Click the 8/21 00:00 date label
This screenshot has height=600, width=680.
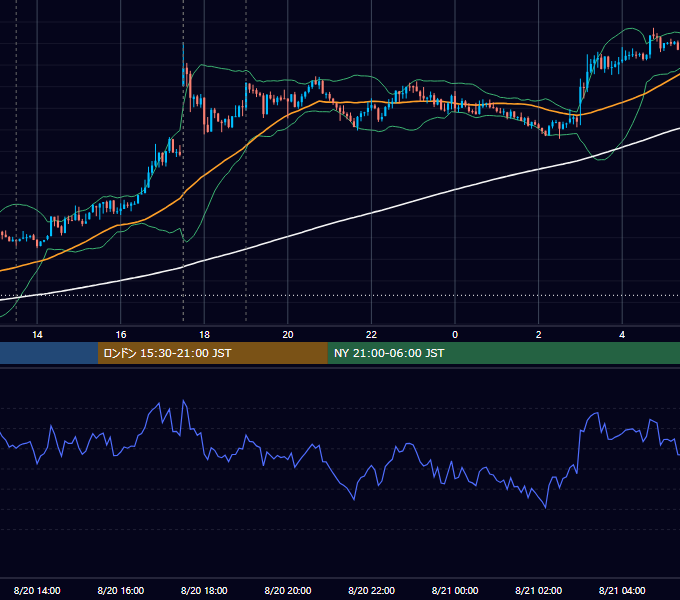[x=455, y=590]
